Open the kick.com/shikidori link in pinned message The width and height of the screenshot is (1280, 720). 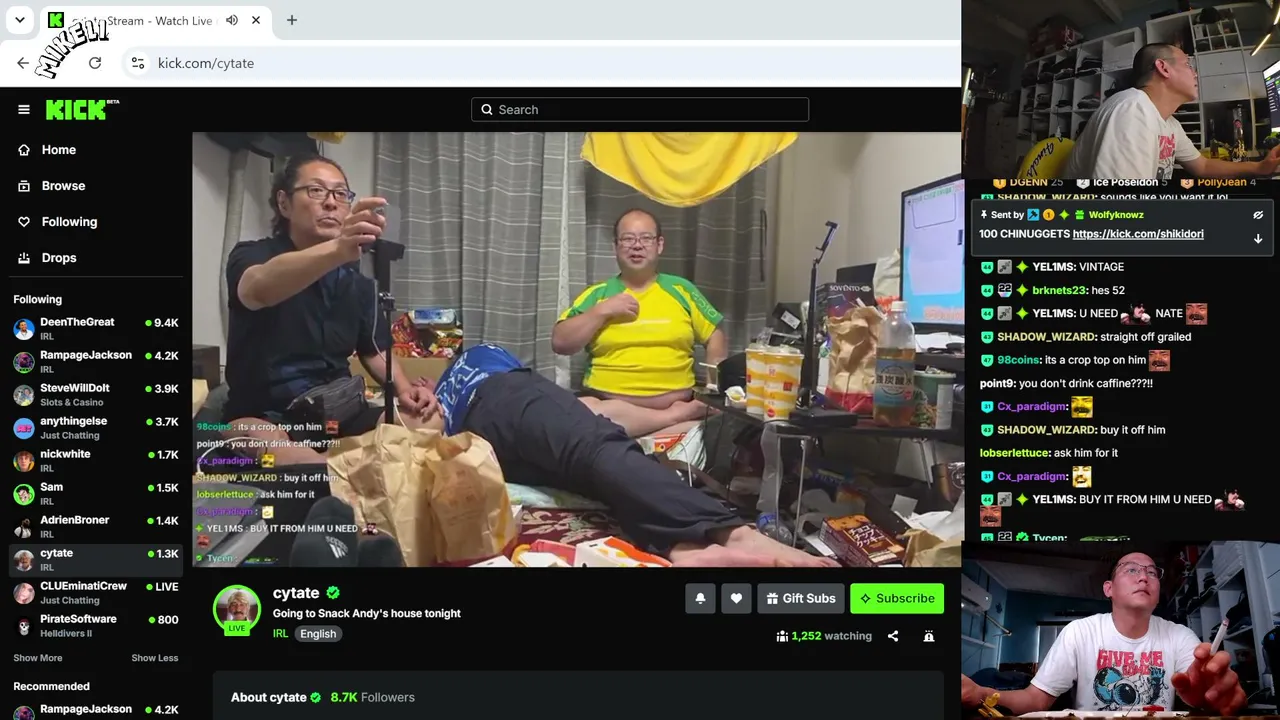[1138, 234]
